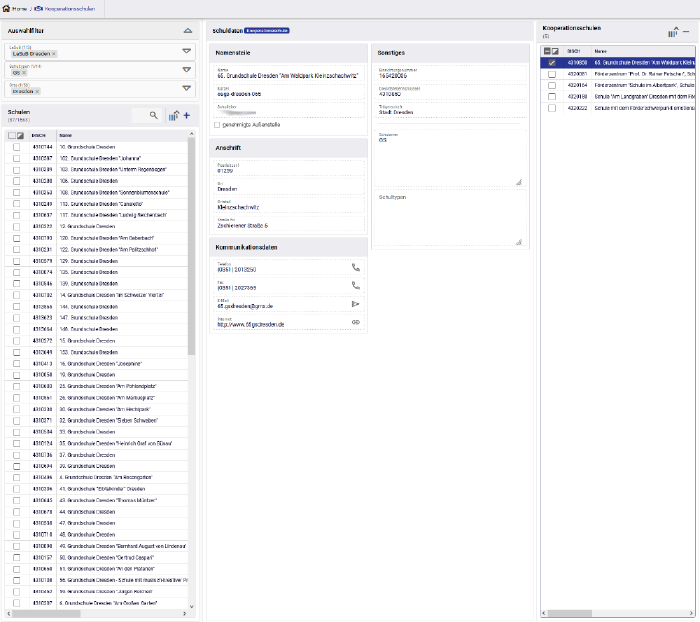Collapse the Auswahlfilter panel

pyautogui.click(x=186, y=31)
